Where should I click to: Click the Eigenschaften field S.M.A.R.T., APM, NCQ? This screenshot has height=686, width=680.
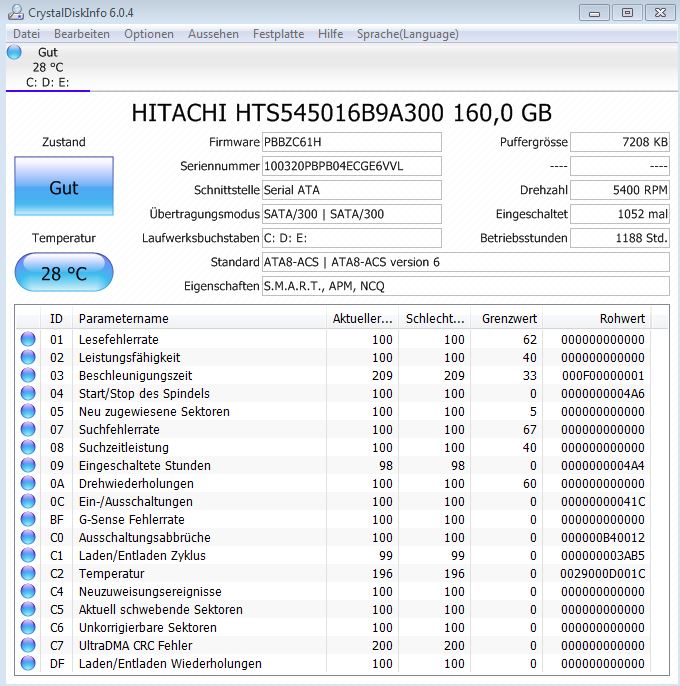coord(466,286)
